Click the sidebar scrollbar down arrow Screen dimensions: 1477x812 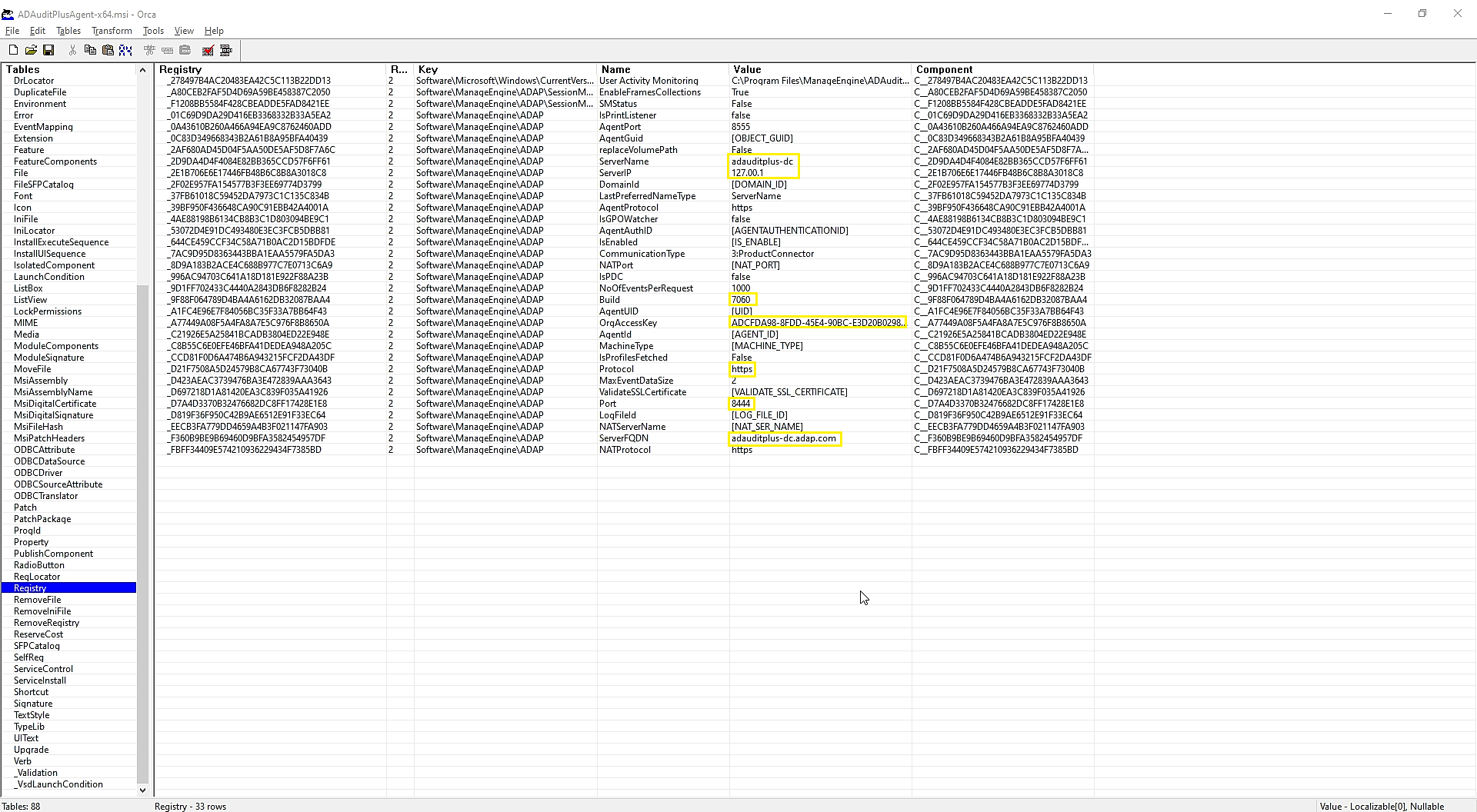tap(142, 790)
